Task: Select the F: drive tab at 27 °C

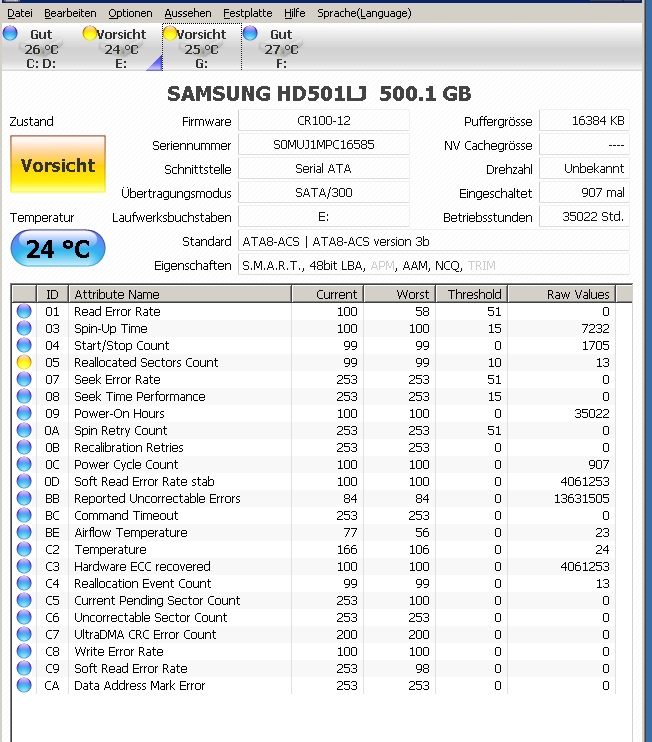Action: click(282, 48)
